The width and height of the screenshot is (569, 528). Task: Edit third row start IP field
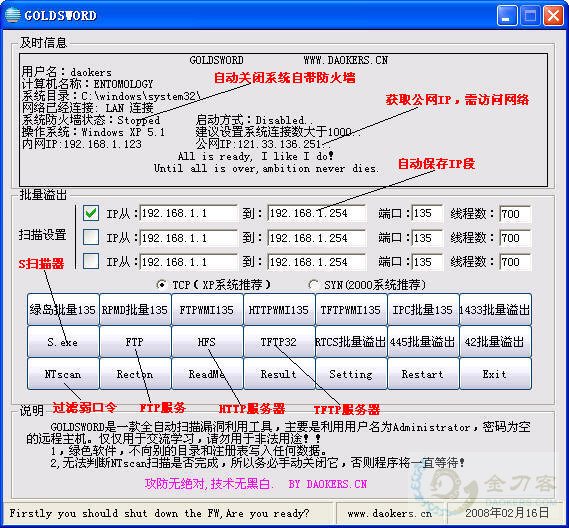click(188, 262)
